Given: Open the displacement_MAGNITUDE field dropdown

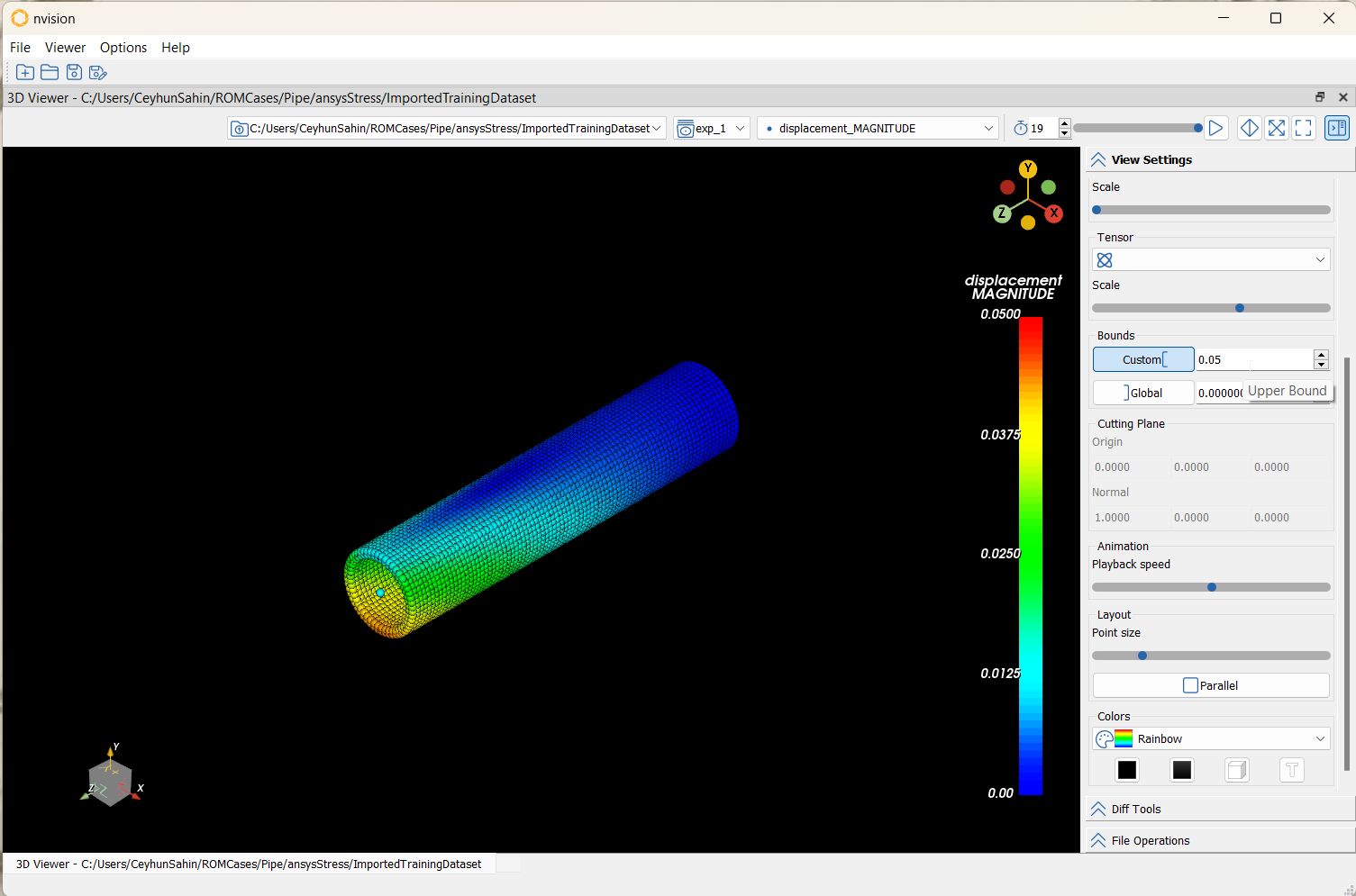Looking at the screenshot, I should click(878, 129).
